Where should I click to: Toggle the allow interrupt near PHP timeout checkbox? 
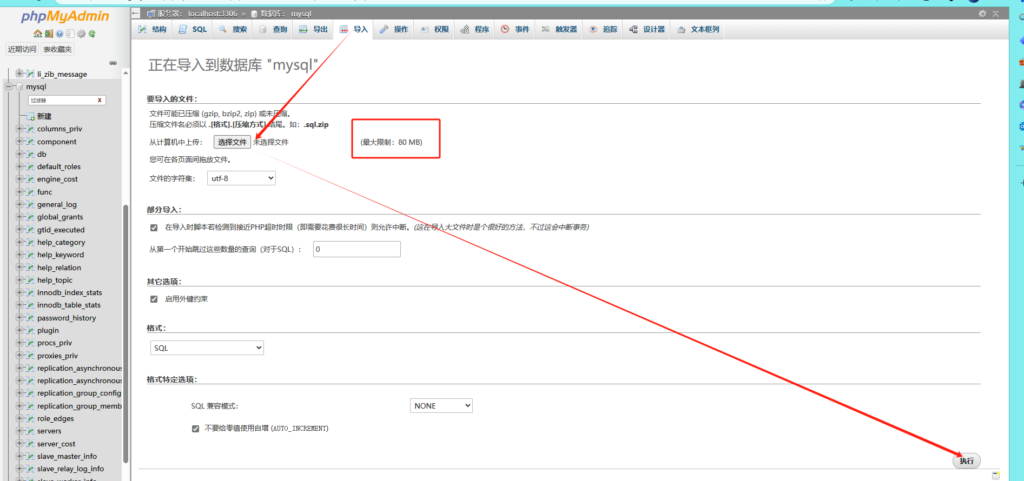(x=154, y=228)
